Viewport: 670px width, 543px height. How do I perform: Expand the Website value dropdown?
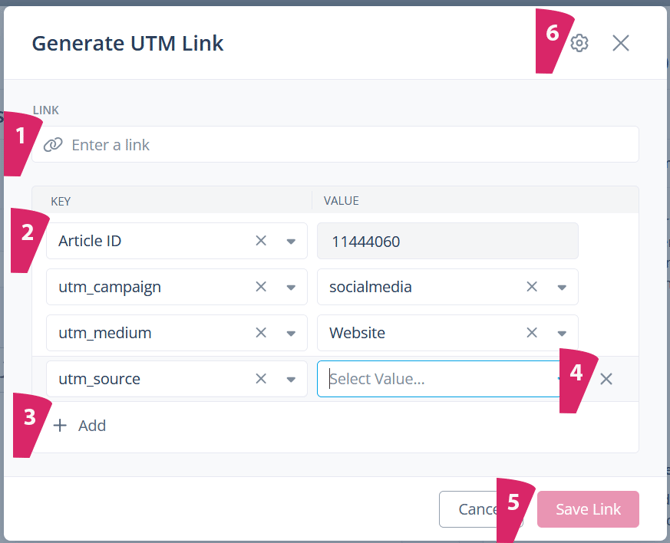562,333
